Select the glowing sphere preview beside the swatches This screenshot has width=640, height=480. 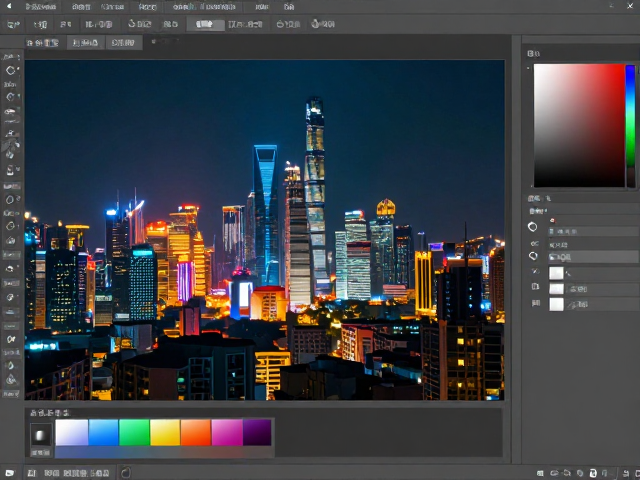point(41,435)
